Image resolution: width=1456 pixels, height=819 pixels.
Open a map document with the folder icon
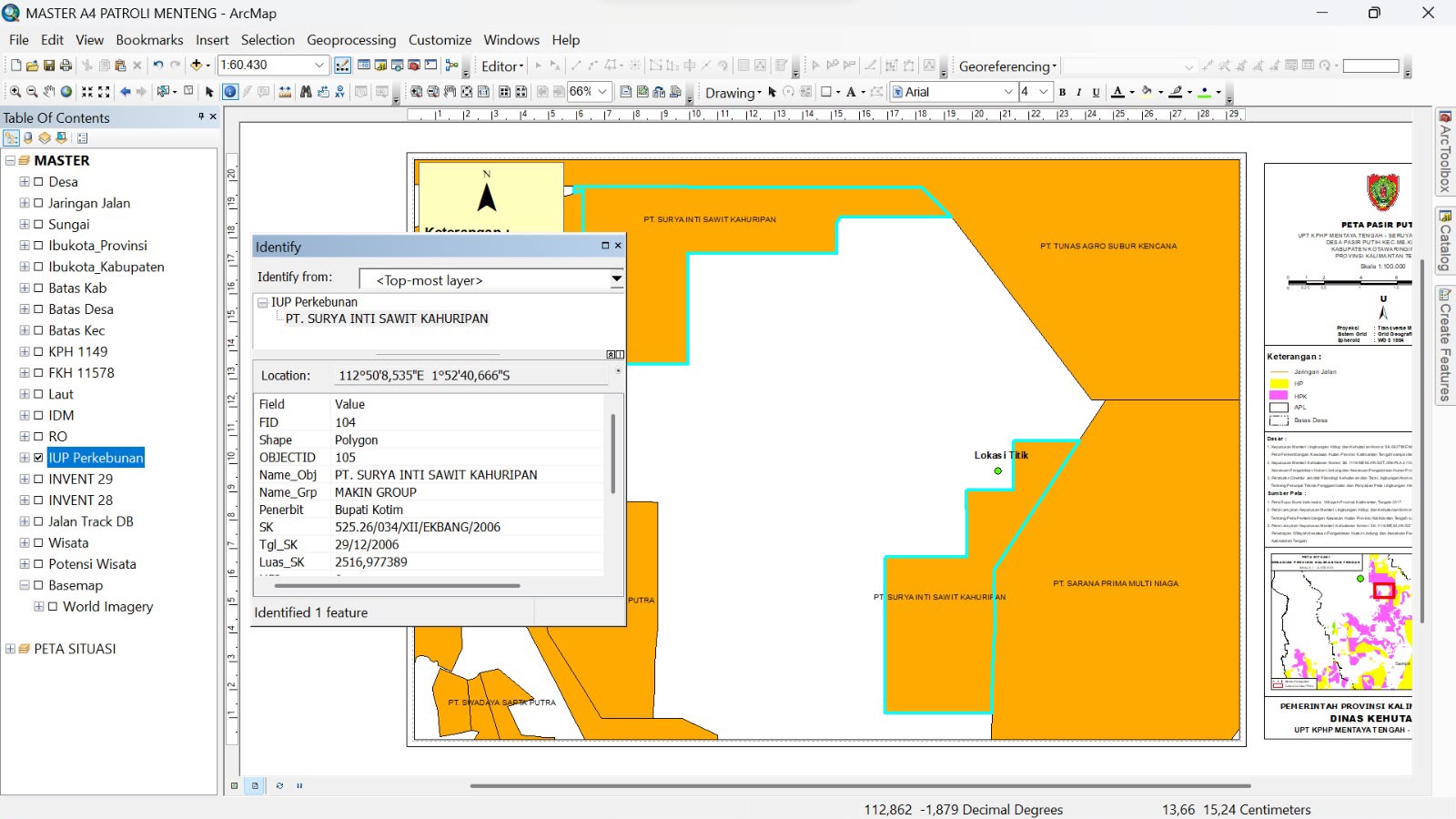tap(33, 66)
